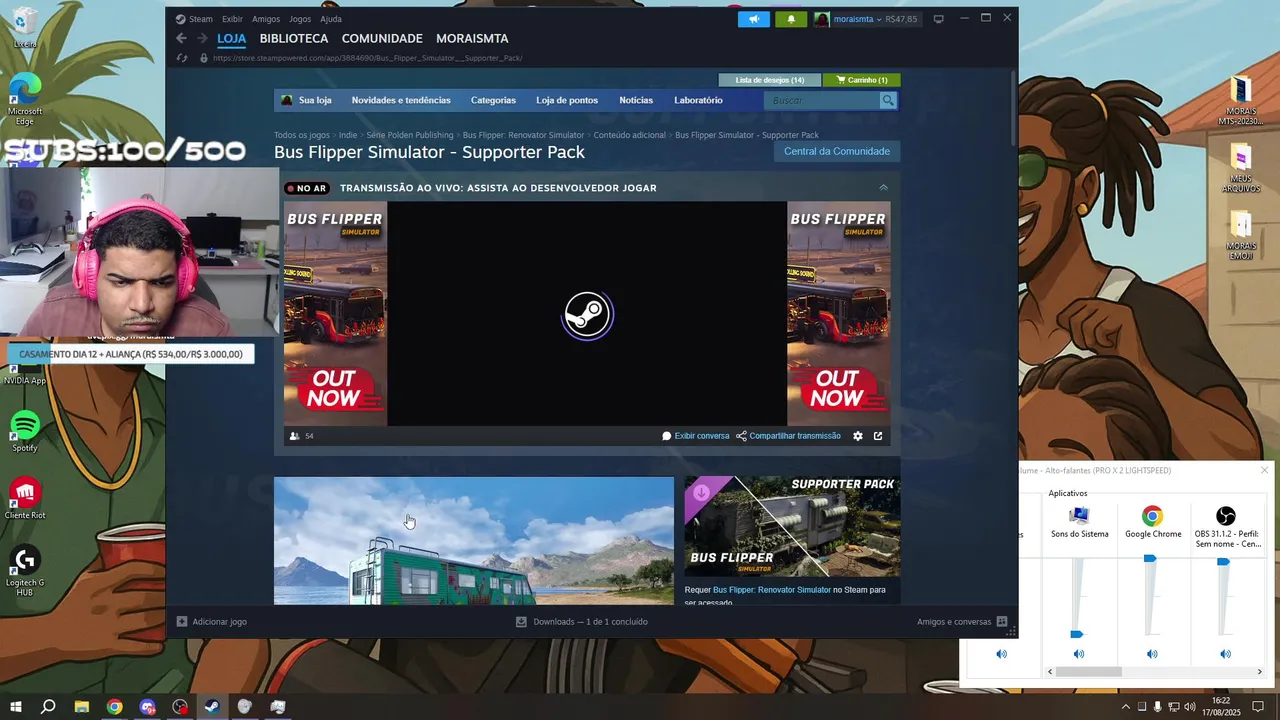Show hidden system tray icons
The width and height of the screenshot is (1280, 720).
pos(1125,707)
